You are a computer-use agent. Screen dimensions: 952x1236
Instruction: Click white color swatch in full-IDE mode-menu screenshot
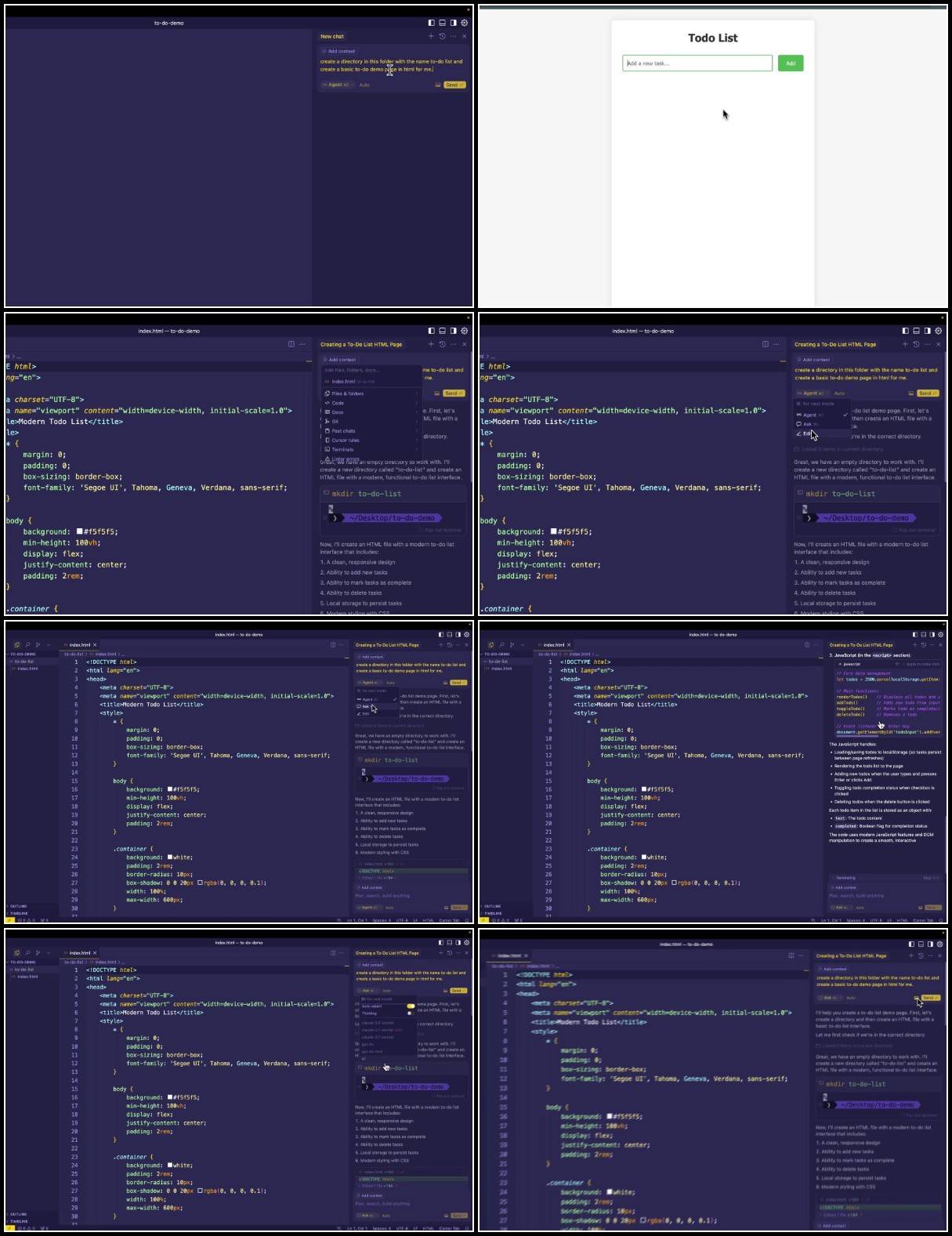(171, 857)
